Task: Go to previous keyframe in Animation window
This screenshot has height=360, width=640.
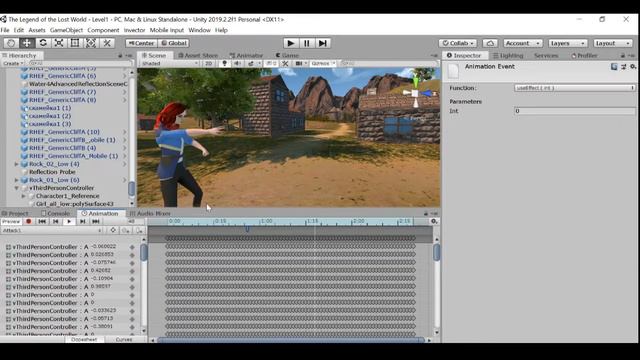Action: (x=56, y=221)
